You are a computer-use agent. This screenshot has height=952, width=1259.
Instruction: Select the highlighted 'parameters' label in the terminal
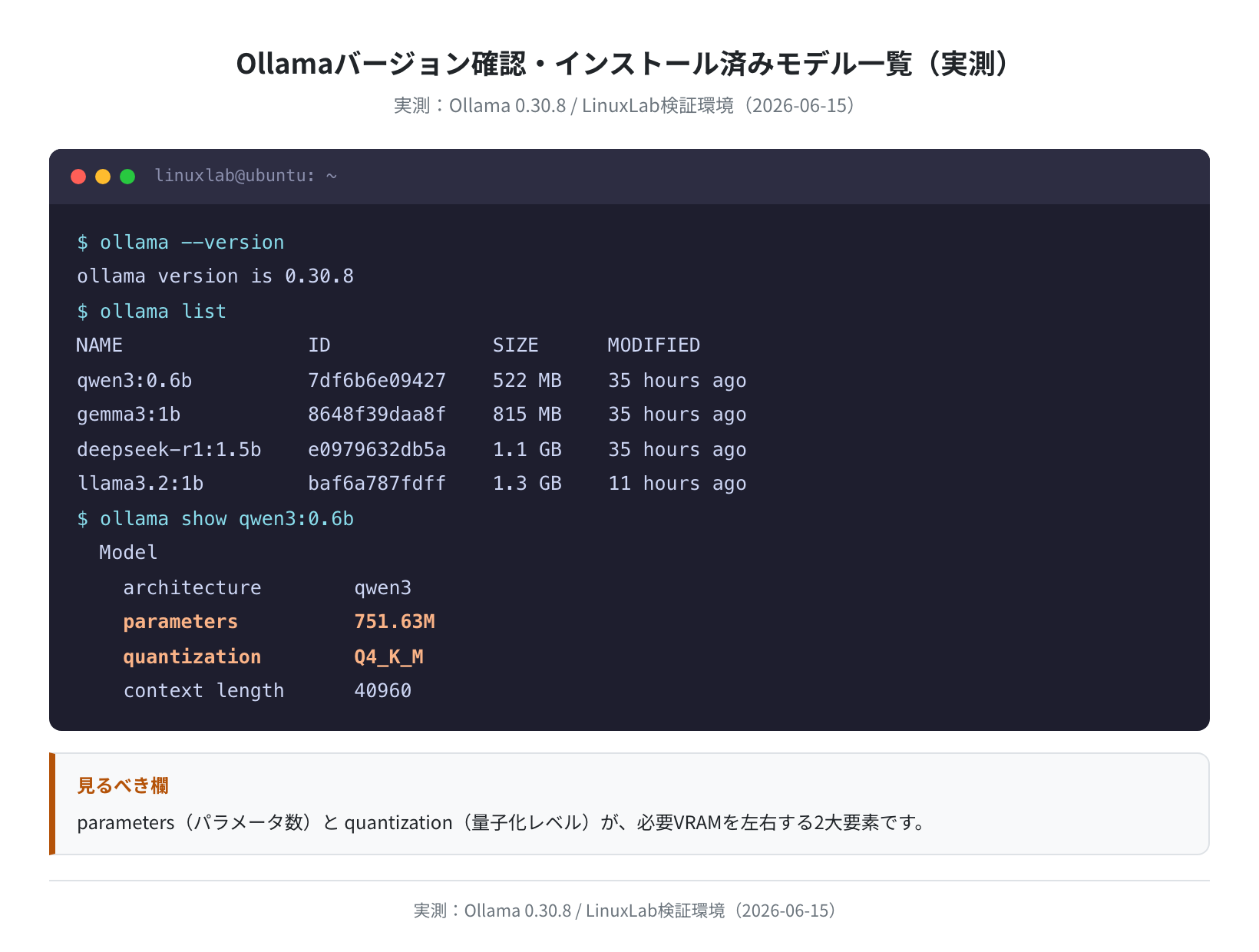tap(180, 622)
